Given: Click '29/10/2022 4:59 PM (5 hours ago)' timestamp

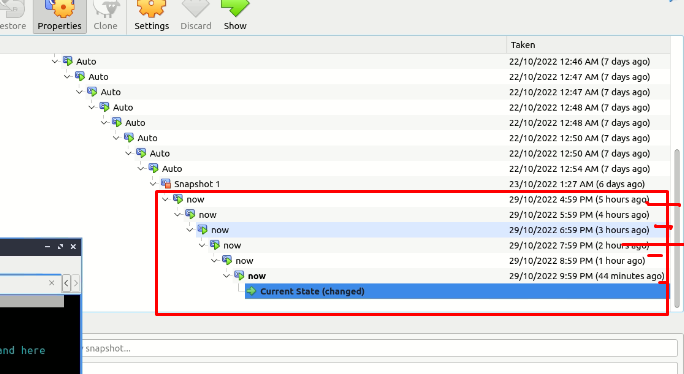Looking at the screenshot, I should pyautogui.click(x=579, y=199).
